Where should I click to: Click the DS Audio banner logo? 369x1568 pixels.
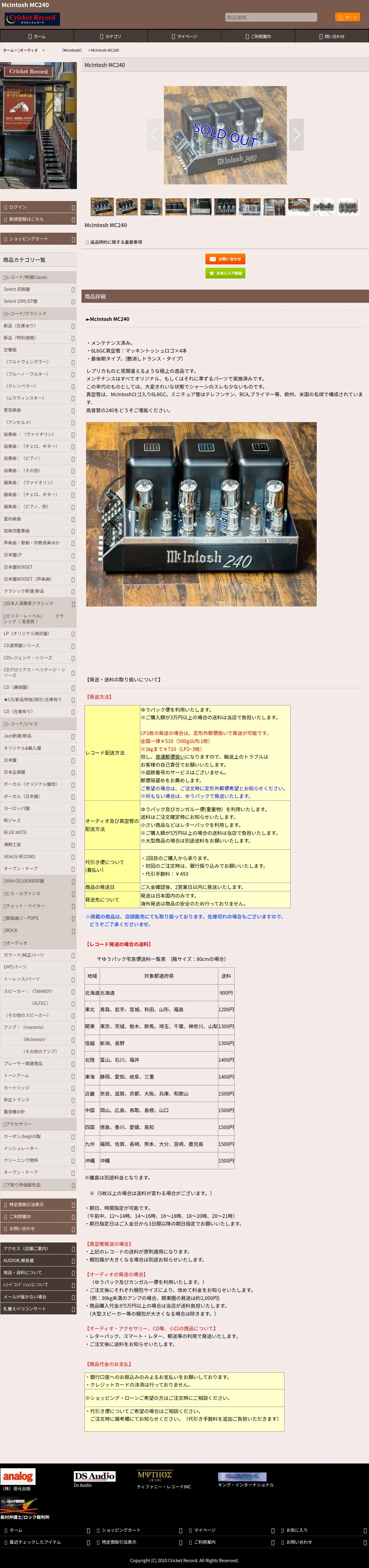(x=94, y=1476)
